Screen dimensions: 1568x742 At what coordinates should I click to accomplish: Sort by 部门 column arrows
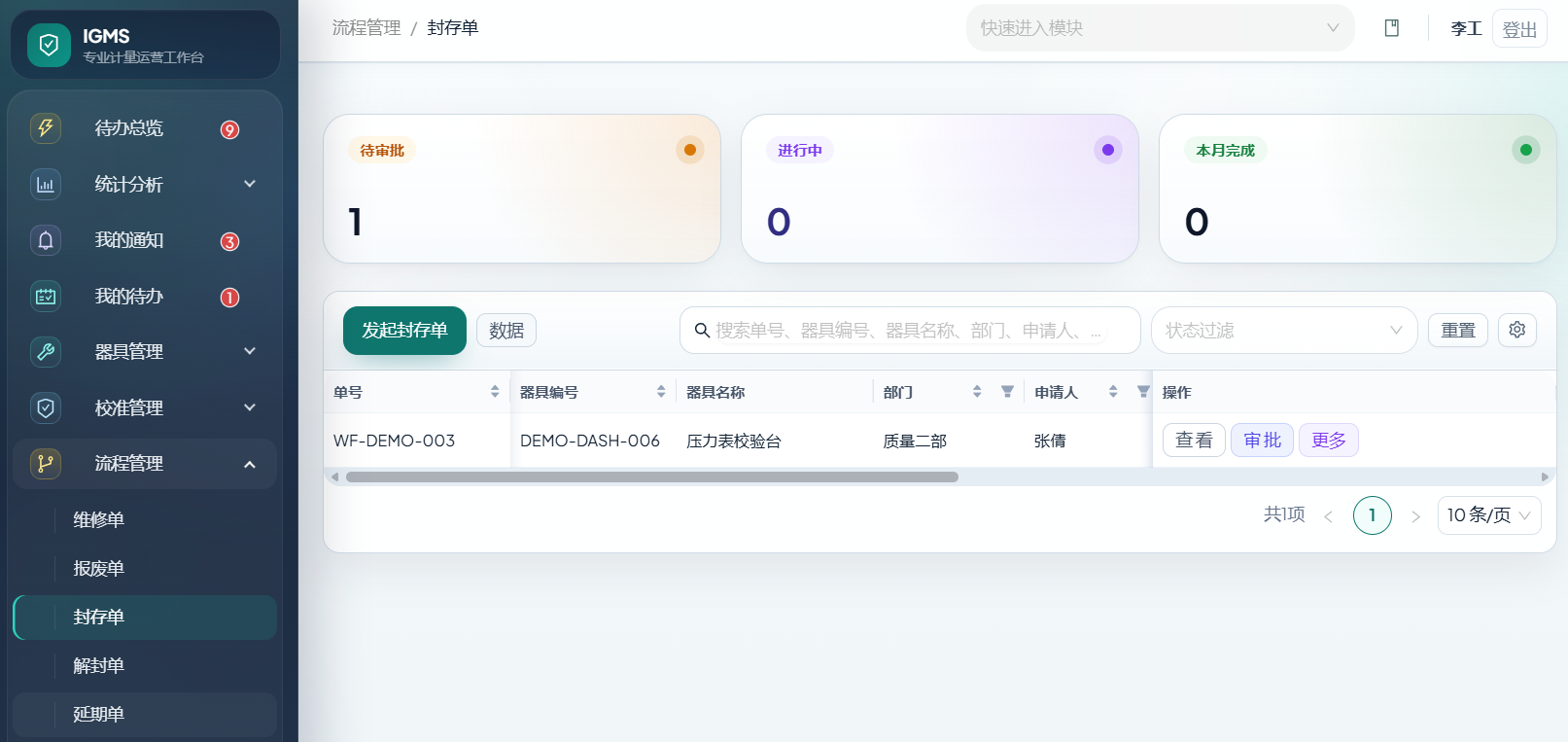[x=977, y=392]
